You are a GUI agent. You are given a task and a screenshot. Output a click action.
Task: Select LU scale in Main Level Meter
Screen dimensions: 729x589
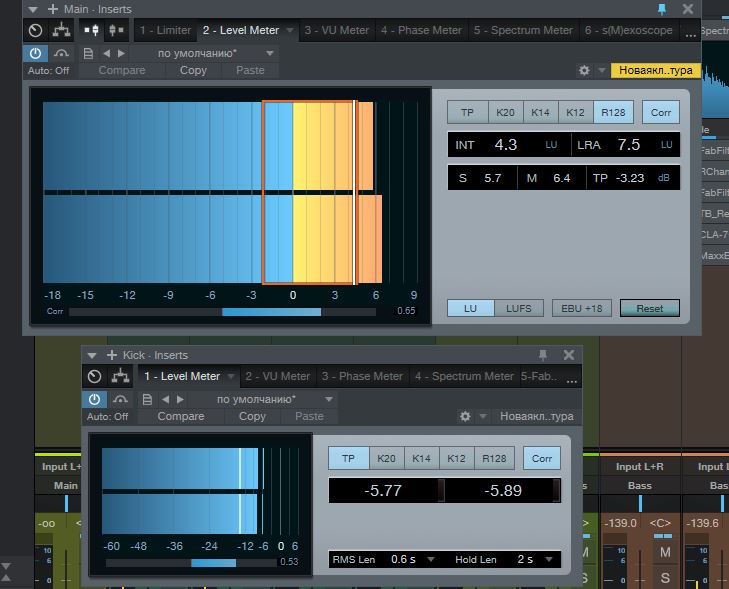coord(470,308)
